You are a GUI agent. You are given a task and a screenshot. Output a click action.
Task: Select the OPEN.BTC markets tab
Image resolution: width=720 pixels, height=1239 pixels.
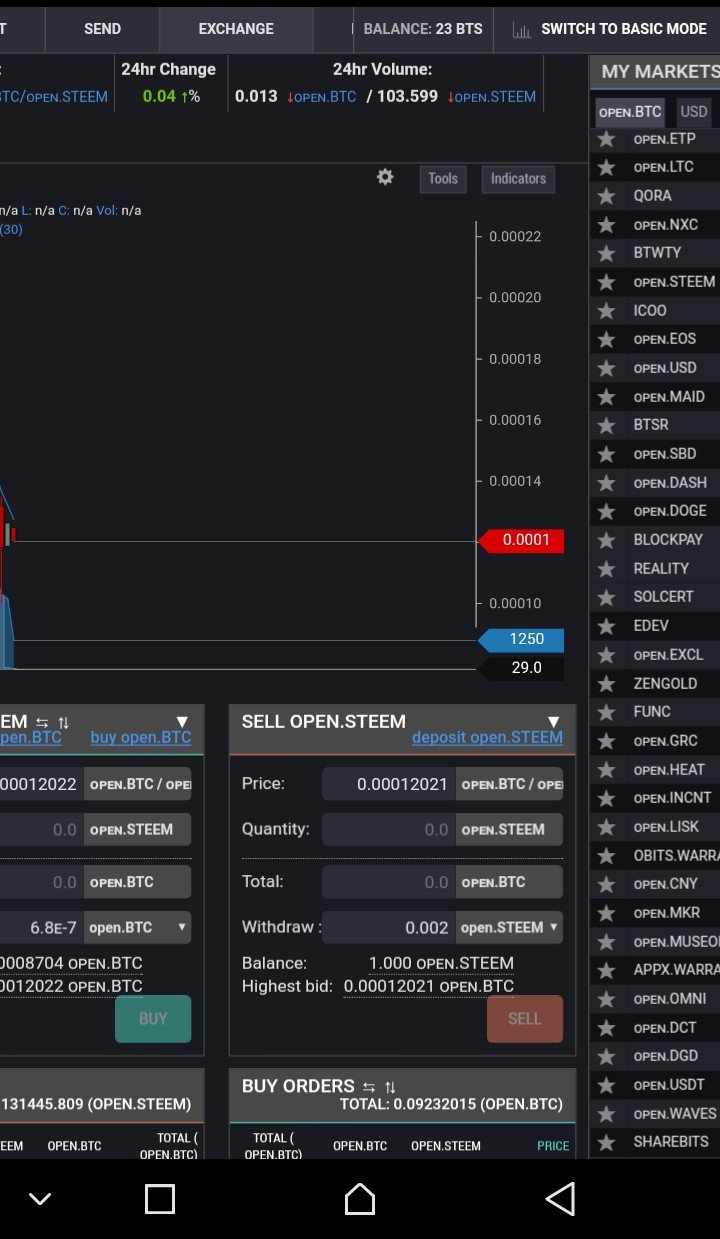pos(630,112)
